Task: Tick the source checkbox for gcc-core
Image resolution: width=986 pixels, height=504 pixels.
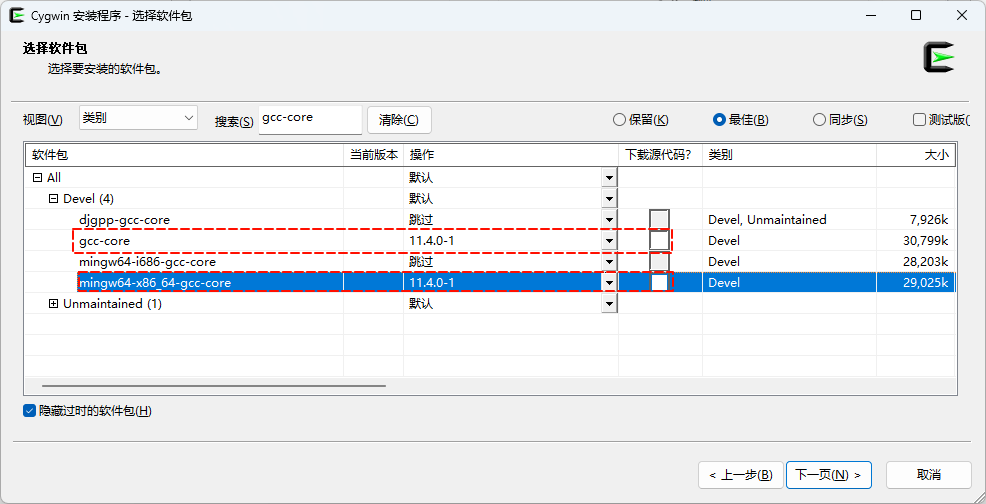Action: [659, 240]
